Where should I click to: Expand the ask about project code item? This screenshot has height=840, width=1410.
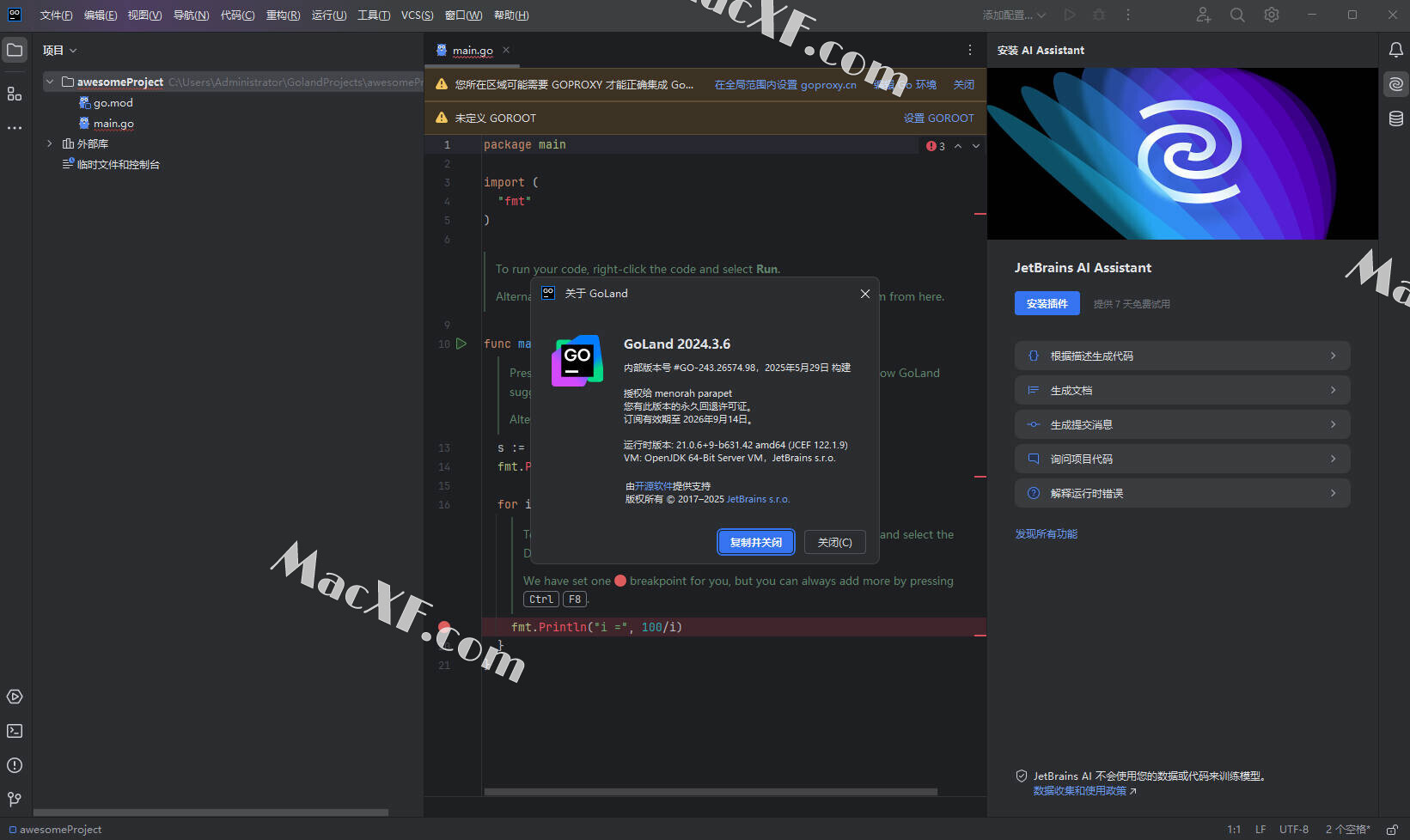(x=1182, y=459)
